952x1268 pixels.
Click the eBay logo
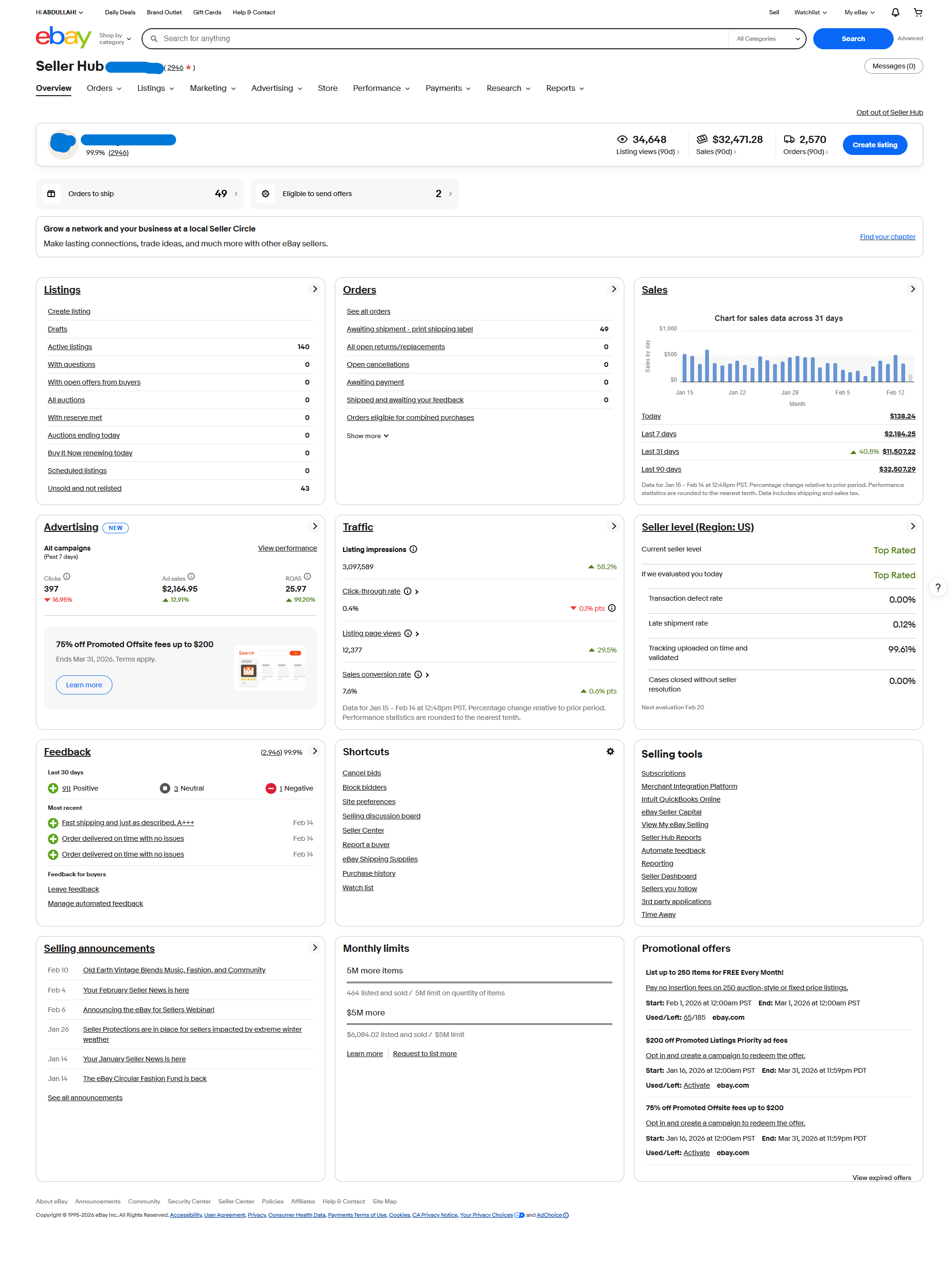coord(63,38)
